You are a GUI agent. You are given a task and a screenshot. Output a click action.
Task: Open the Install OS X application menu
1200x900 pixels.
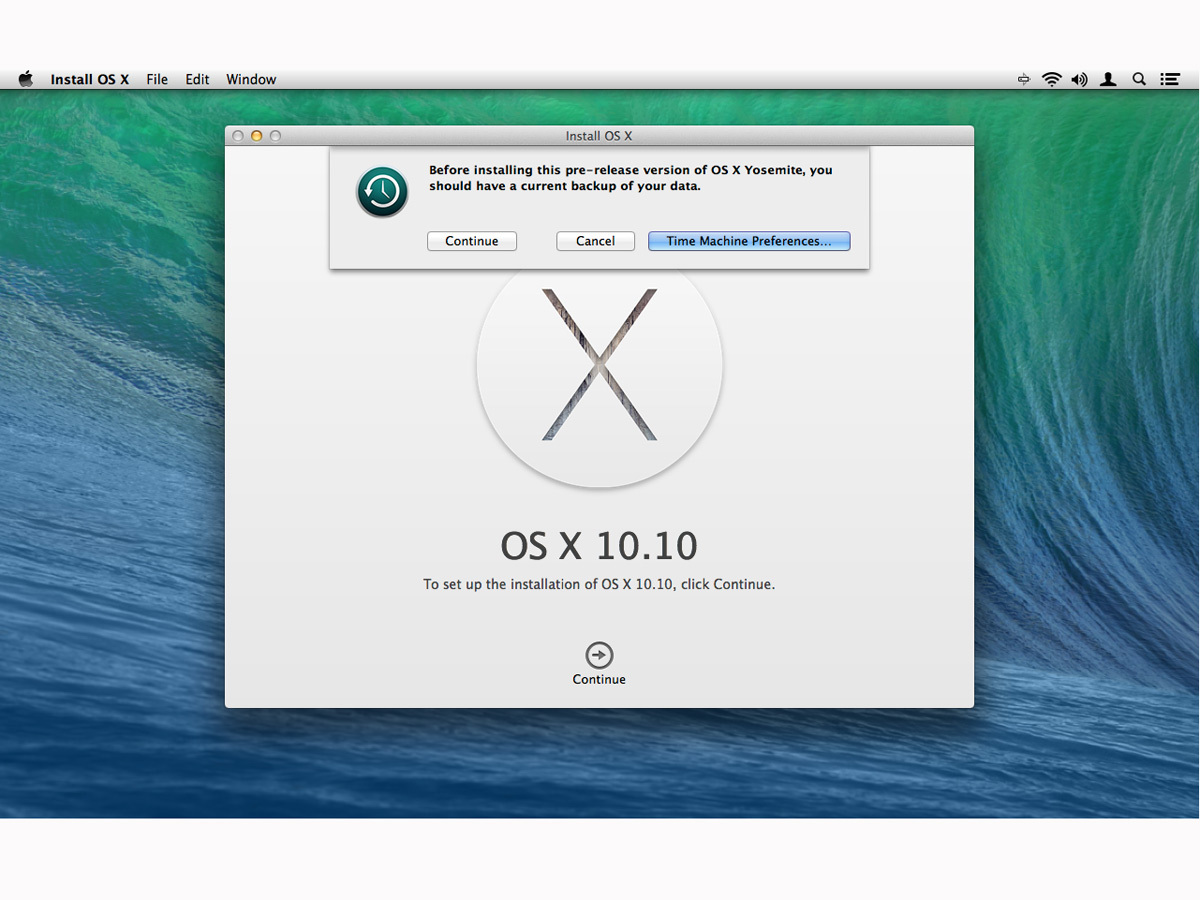(x=90, y=79)
